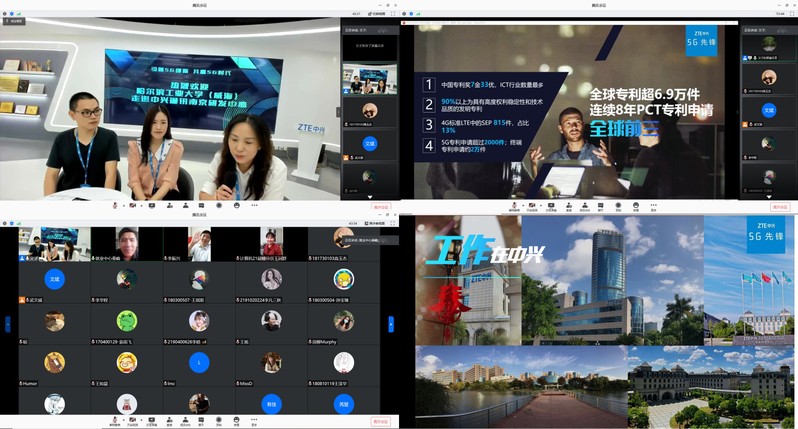Expand microphone options arrow in top-right window
Image resolution: width=798 pixels, height=429 pixels.
click(x=523, y=206)
